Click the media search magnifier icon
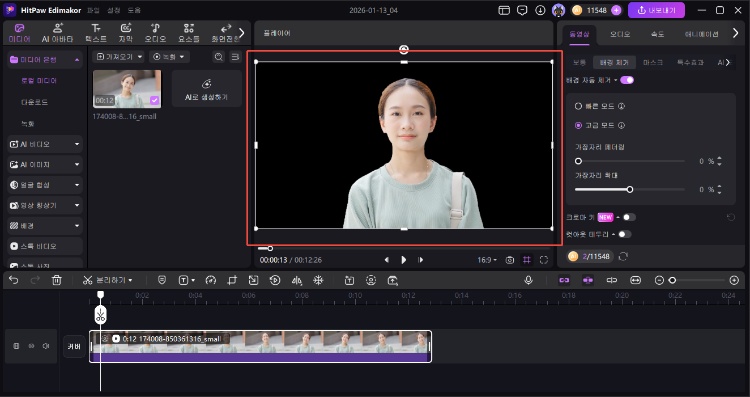 pos(219,57)
